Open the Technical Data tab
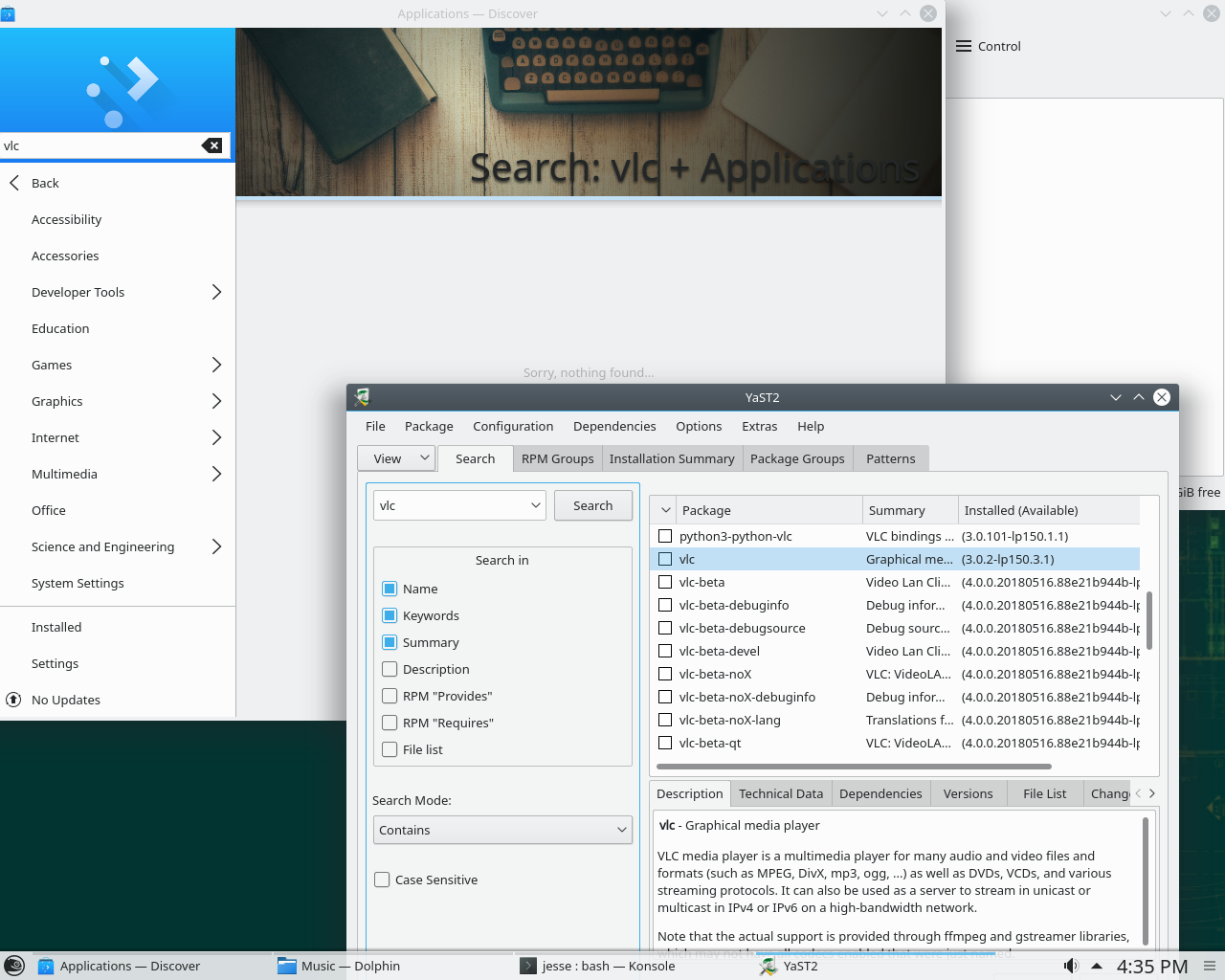The height and width of the screenshot is (980, 1225). tap(781, 793)
